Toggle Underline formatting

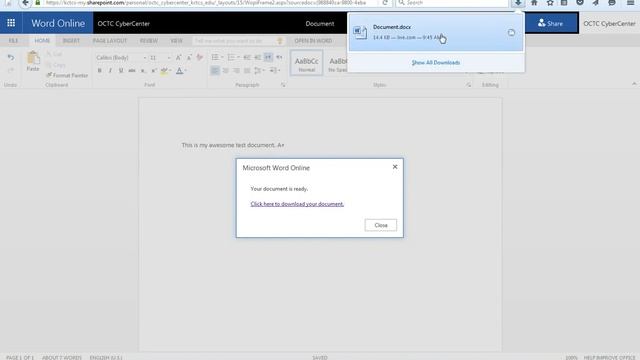121,71
